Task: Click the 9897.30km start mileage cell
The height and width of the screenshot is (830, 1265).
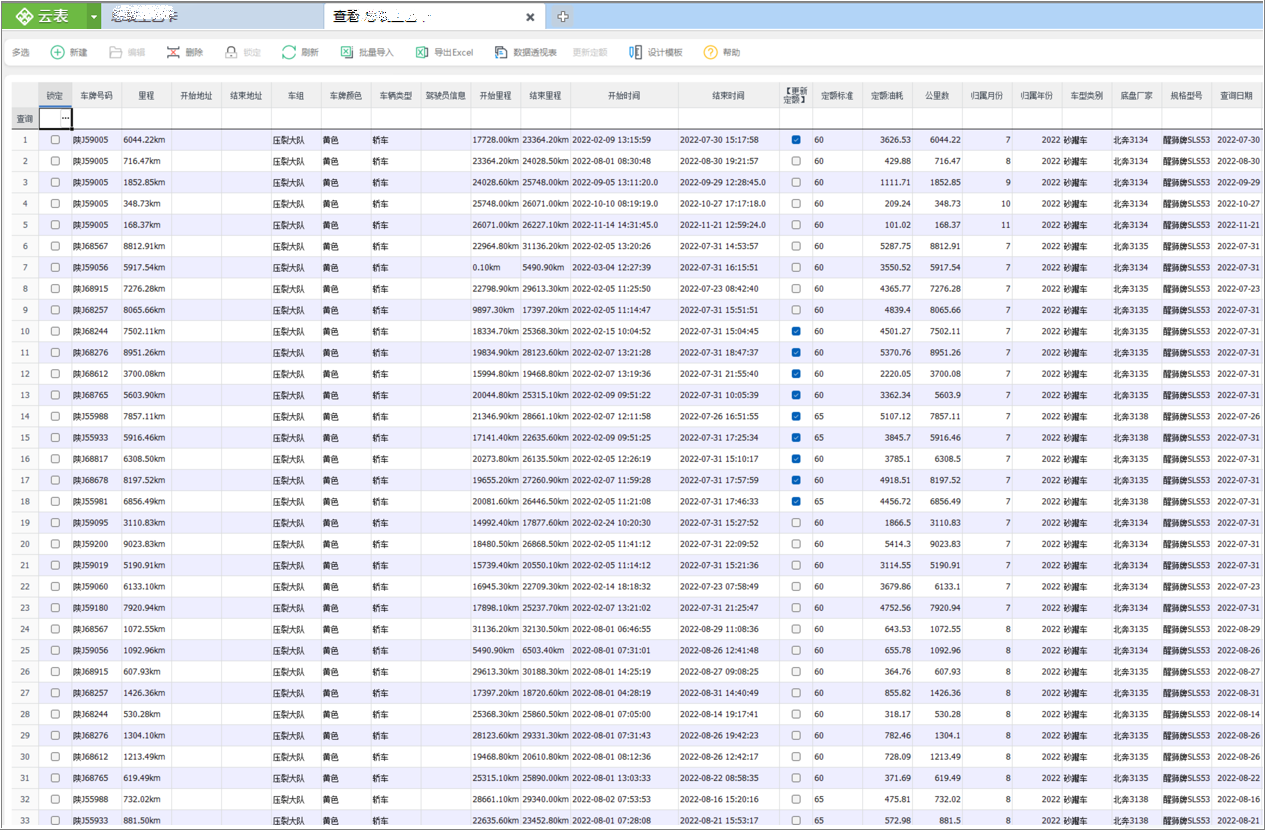Action: pos(495,310)
